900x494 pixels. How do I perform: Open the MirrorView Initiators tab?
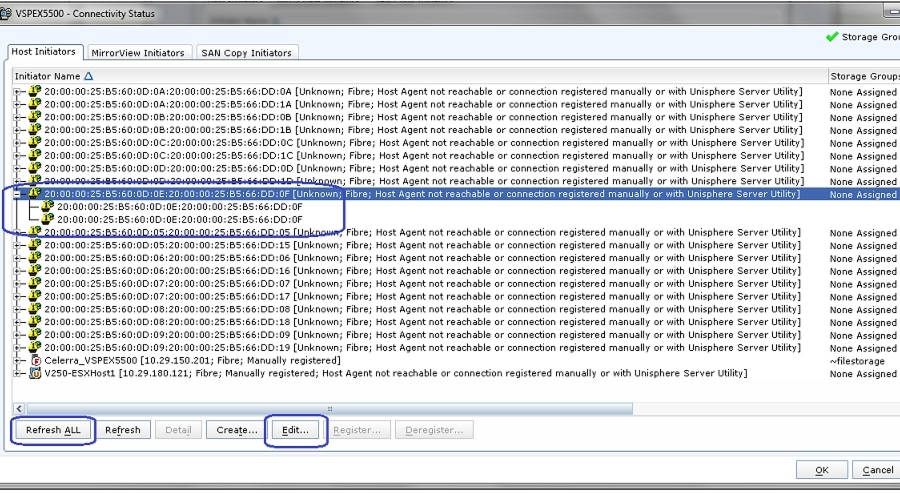click(x=138, y=53)
